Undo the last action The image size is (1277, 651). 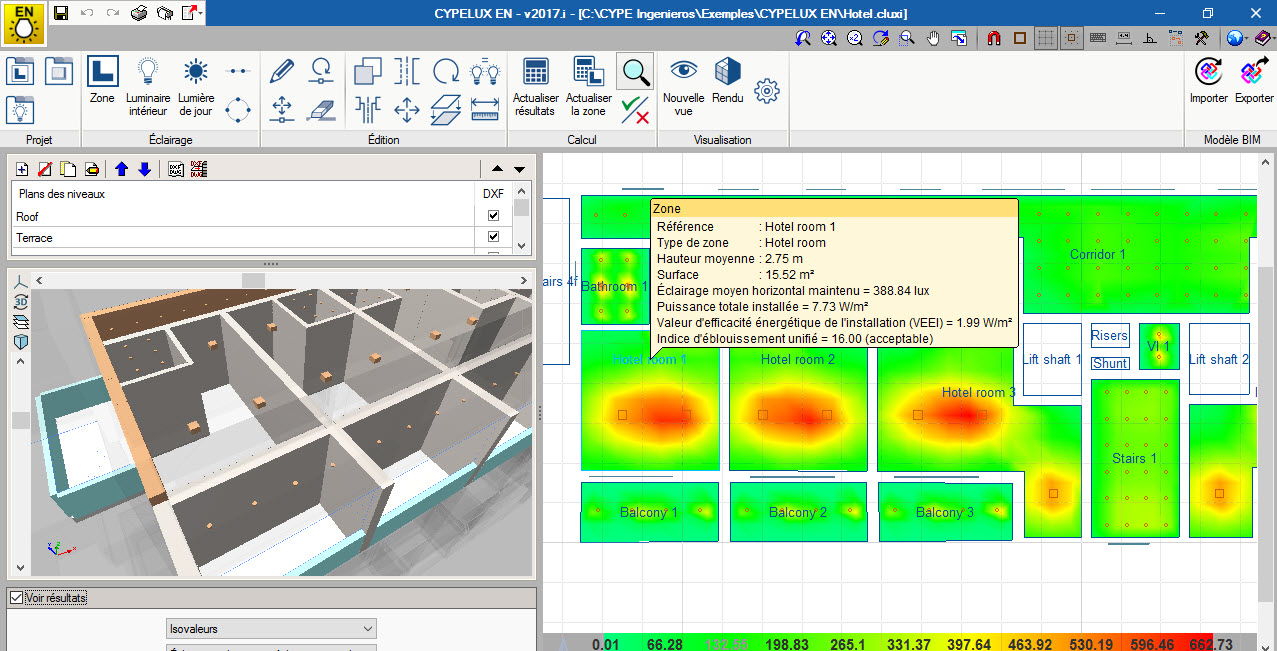87,13
